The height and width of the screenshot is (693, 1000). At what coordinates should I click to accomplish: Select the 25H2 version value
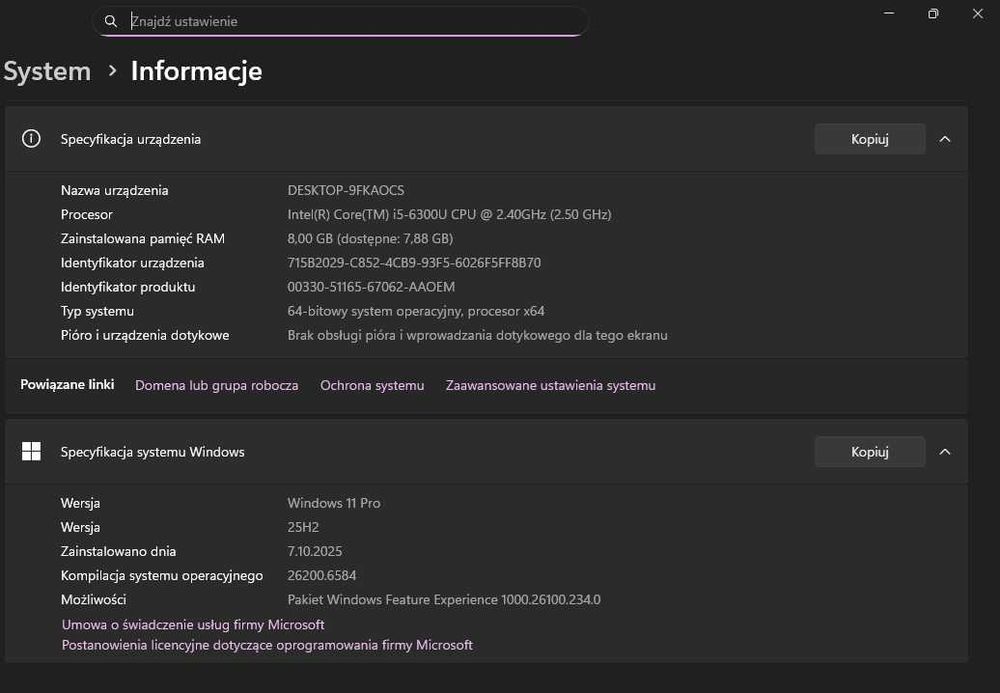(x=303, y=527)
